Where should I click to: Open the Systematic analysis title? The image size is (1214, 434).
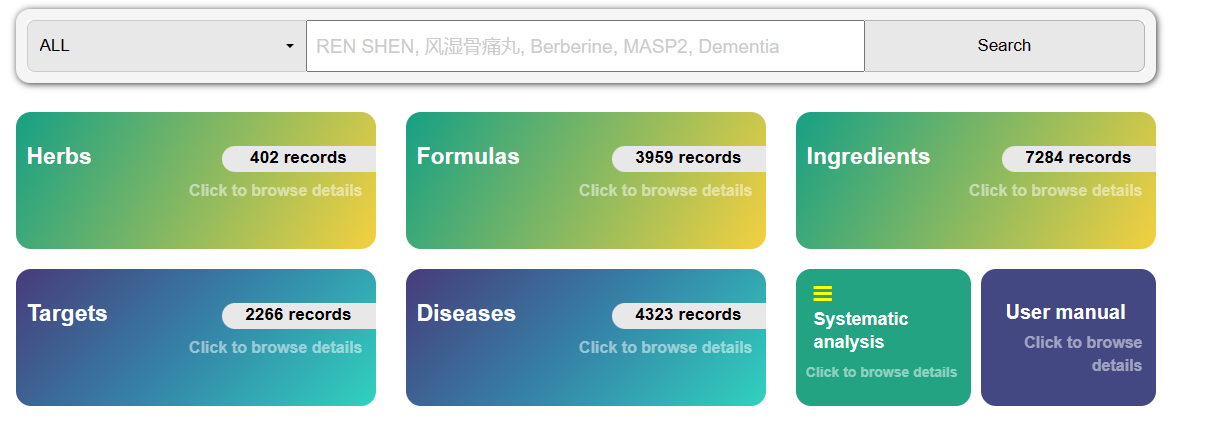(x=861, y=330)
